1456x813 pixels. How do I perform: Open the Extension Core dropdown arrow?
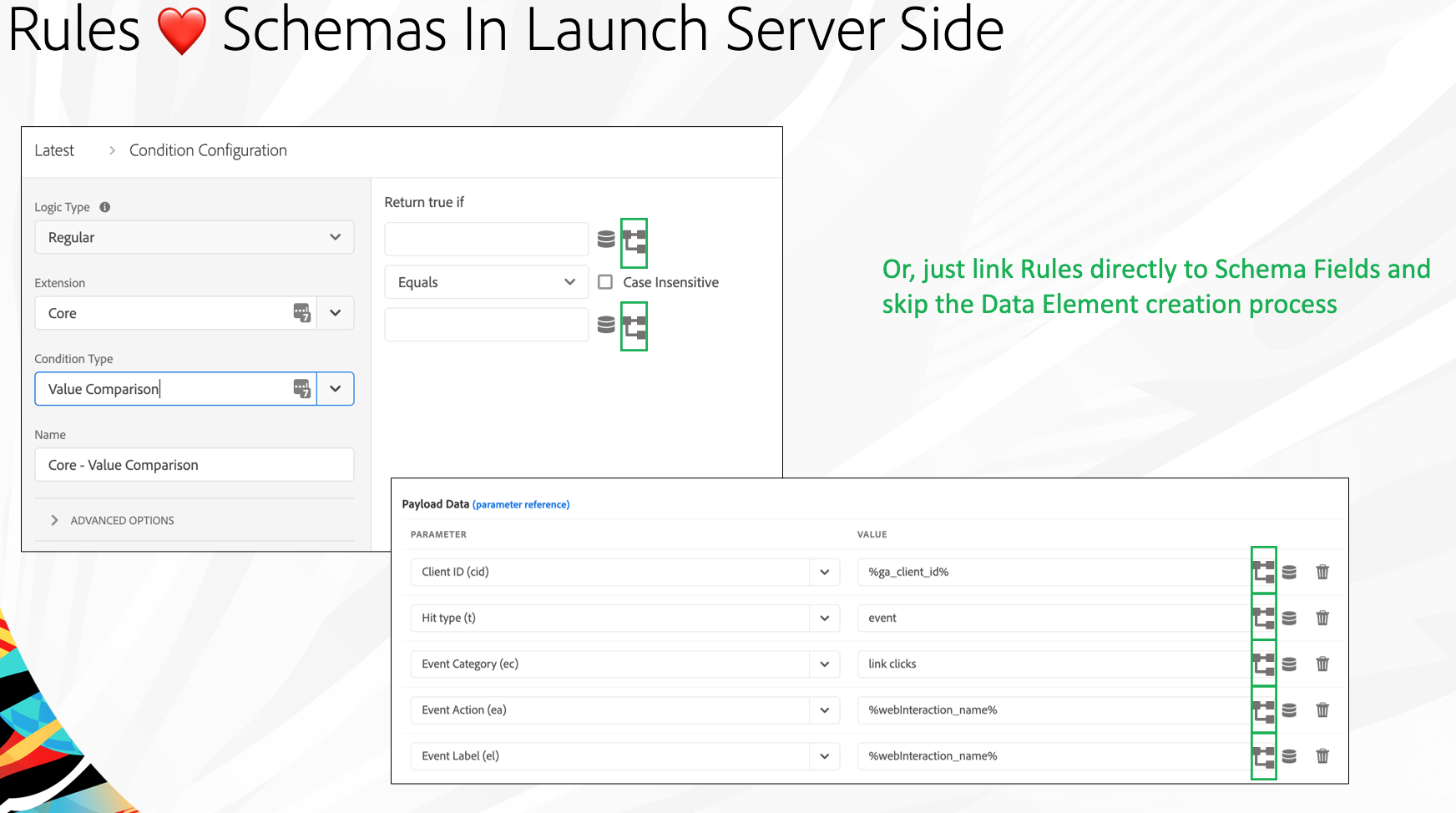pos(336,313)
